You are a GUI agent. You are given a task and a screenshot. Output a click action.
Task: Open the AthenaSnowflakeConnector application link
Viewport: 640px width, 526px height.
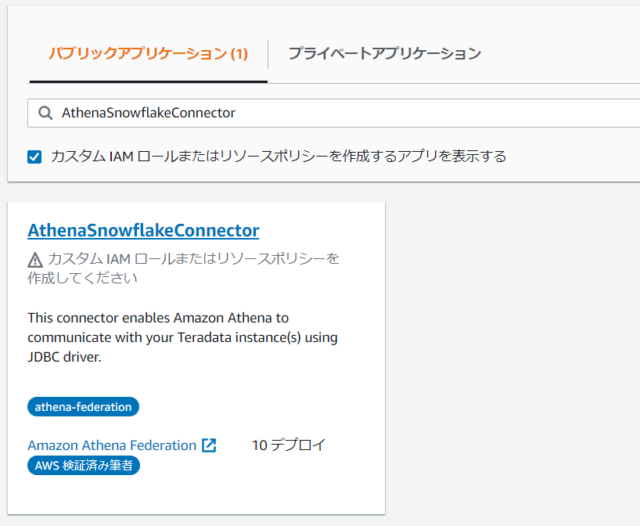(x=143, y=230)
